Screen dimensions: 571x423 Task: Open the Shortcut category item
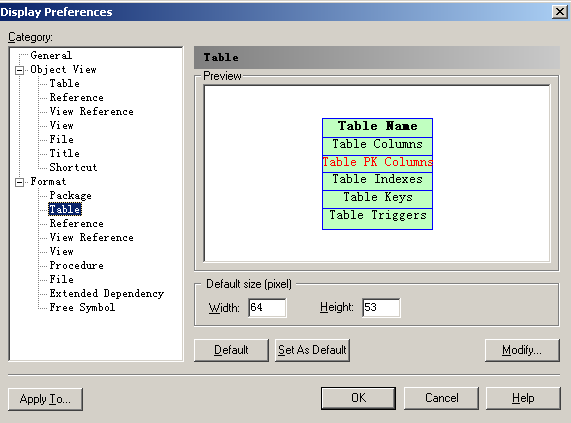pos(74,167)
